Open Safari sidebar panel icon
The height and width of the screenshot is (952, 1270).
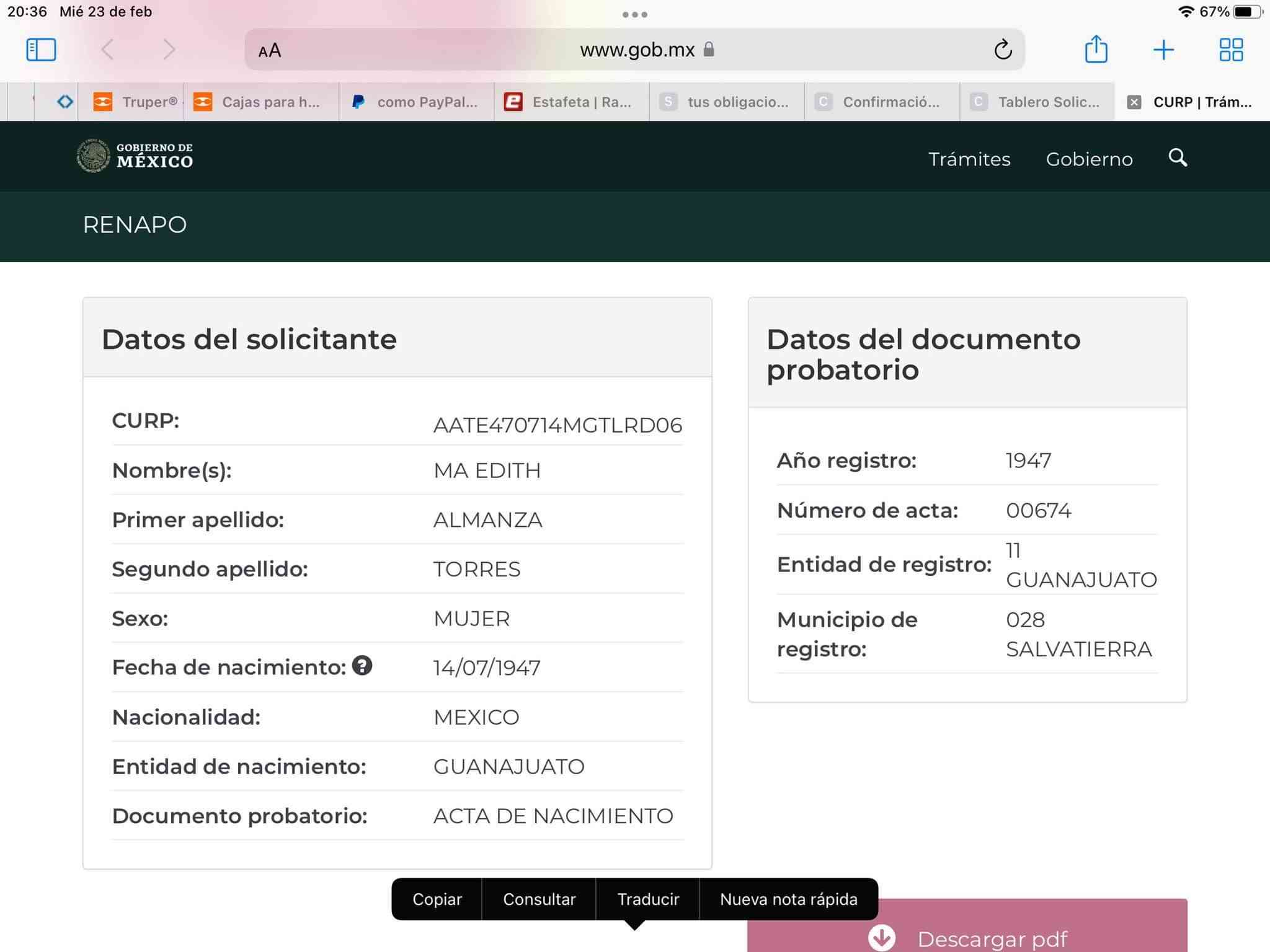pos(41,50)
